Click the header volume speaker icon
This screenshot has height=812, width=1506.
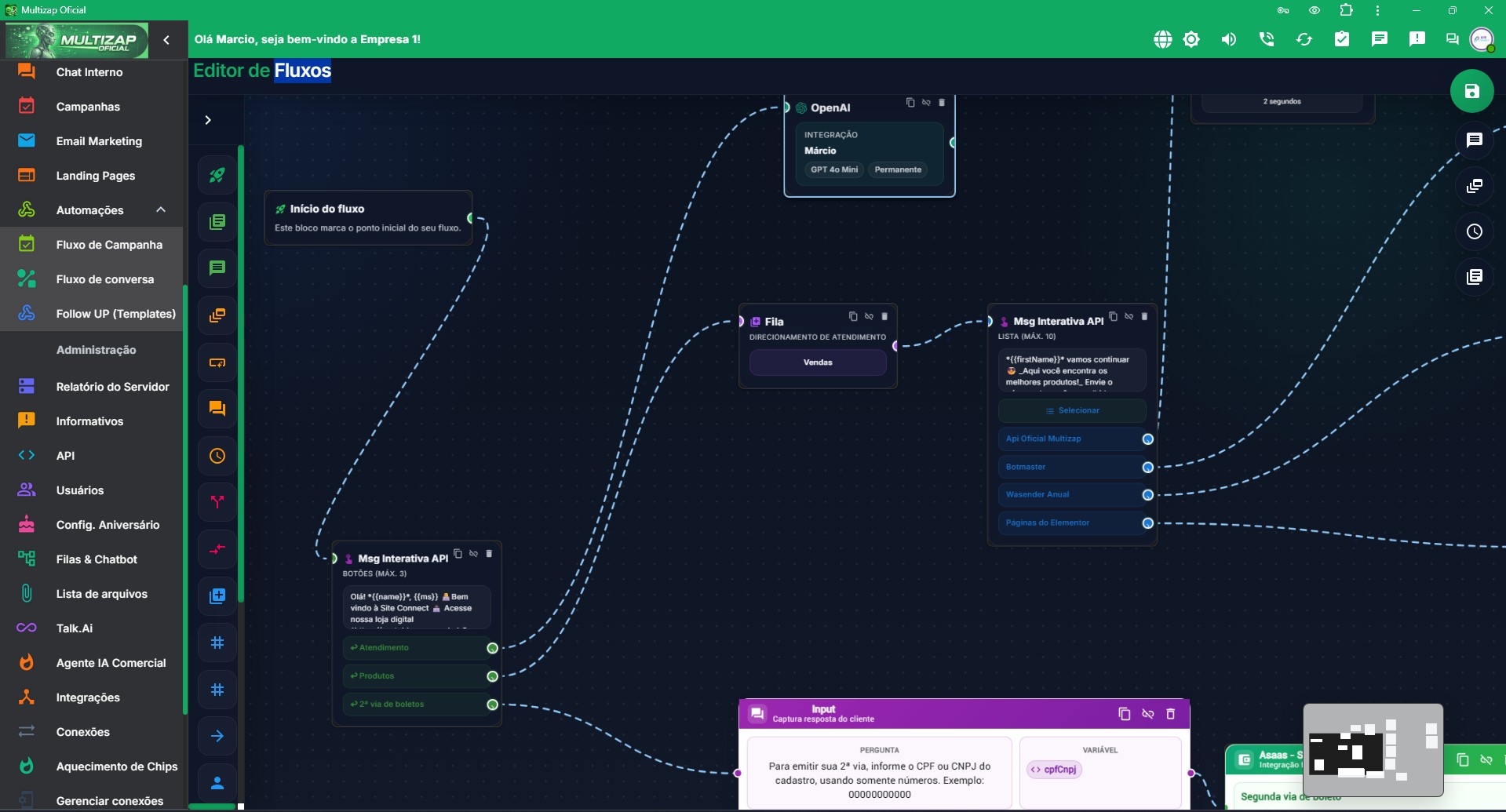click(1229, 39)
